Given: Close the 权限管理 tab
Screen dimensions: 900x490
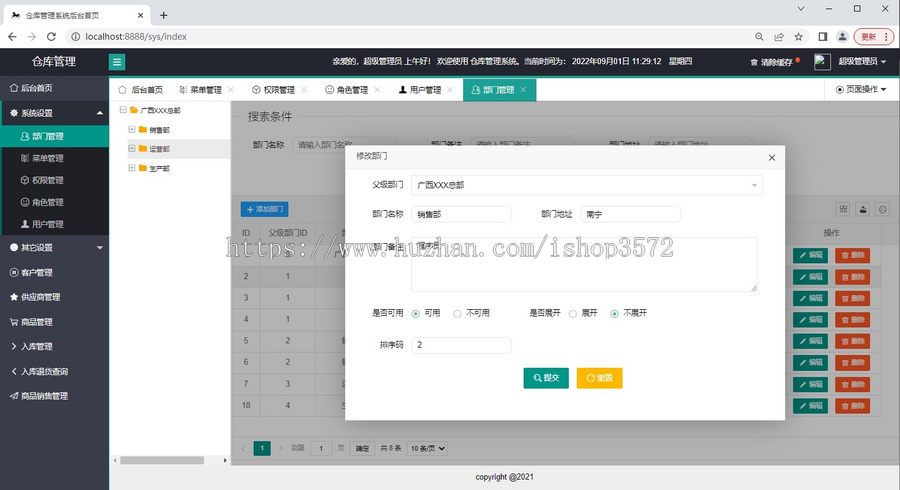Looking at the screenshot, I should 304,90.
